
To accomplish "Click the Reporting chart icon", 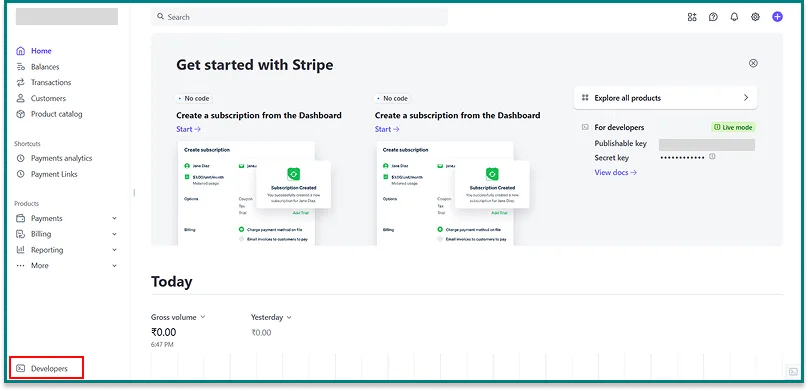I will pyautogui.click(x=21, y=250).
